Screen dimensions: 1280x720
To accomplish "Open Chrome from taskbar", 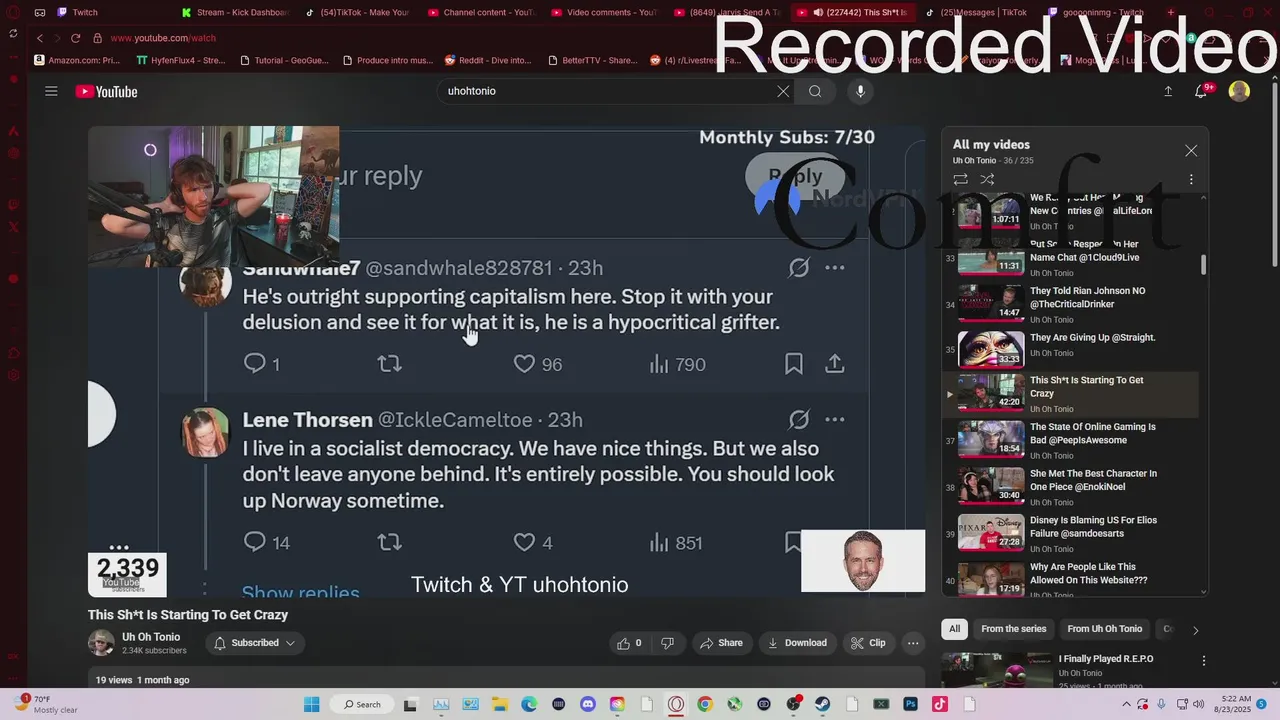I will 705,704.
